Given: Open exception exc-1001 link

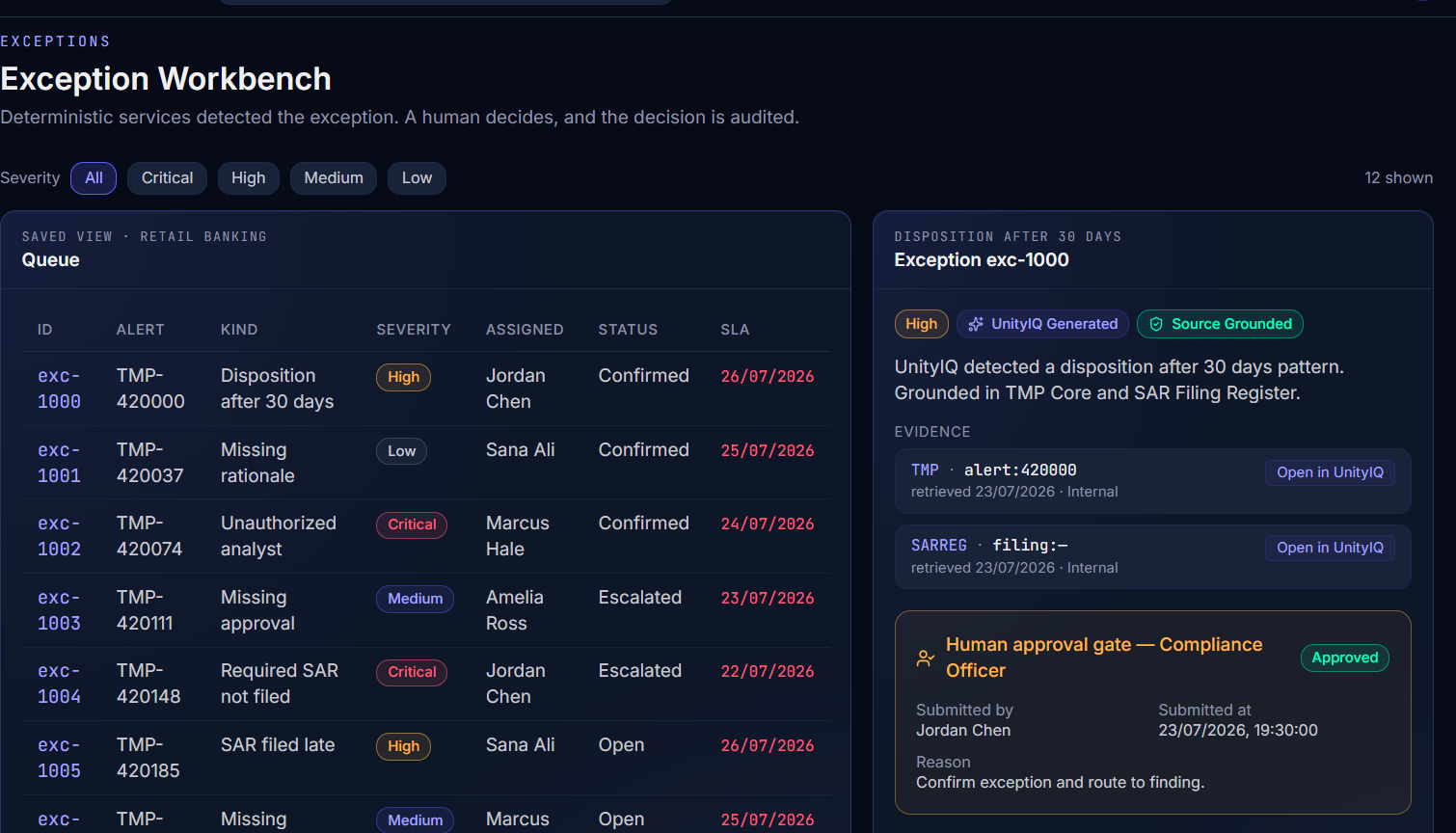Looking at the screenshot, I should click(x=59, y=463).
